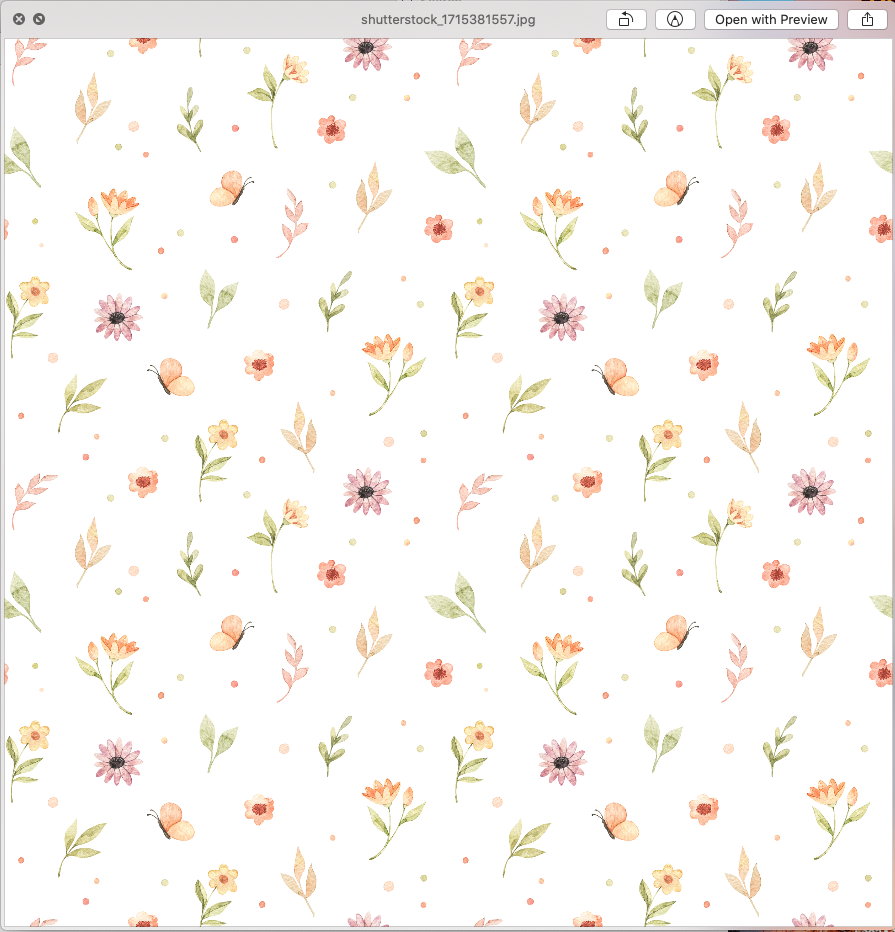Click the butterfly near the upper-right edge
Viewport: 895px width, 932px height.
[675, 188]
